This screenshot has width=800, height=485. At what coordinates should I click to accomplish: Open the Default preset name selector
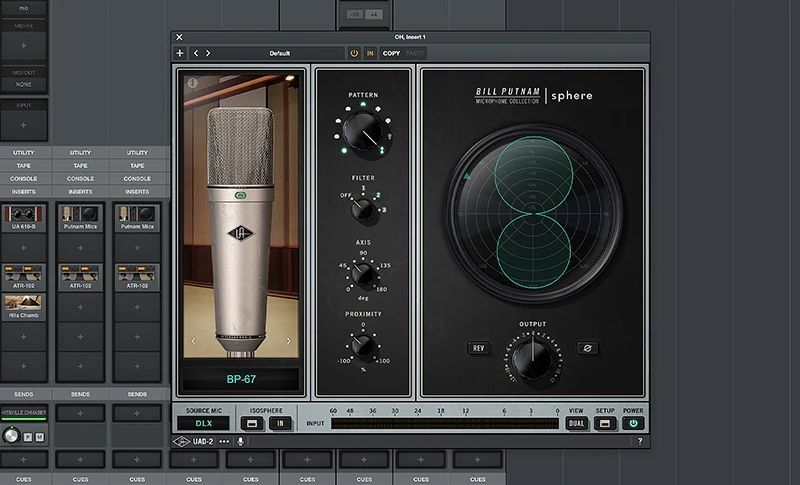point(280,53)
